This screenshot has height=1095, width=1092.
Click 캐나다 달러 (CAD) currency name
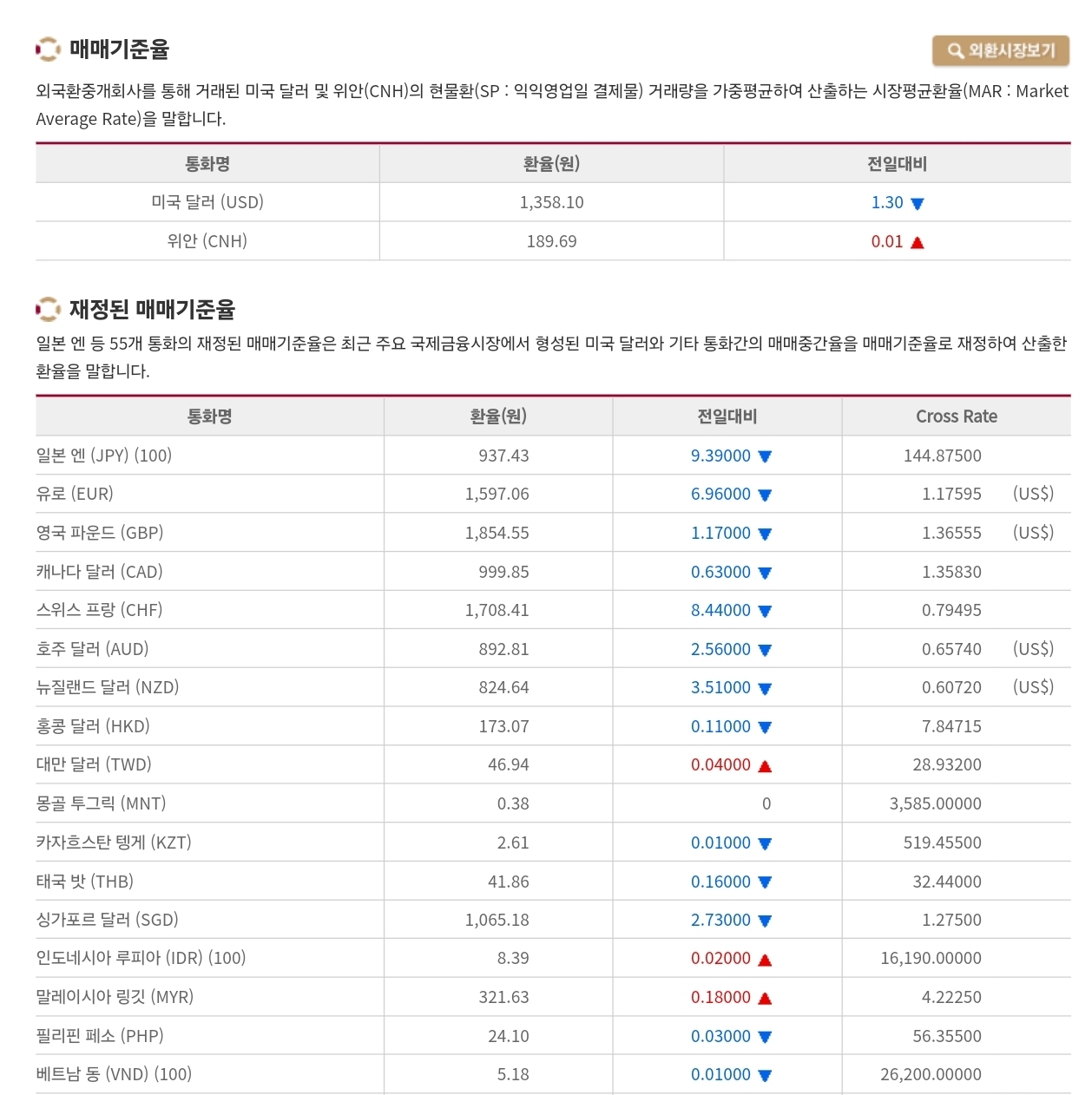(x=99, y=572)
